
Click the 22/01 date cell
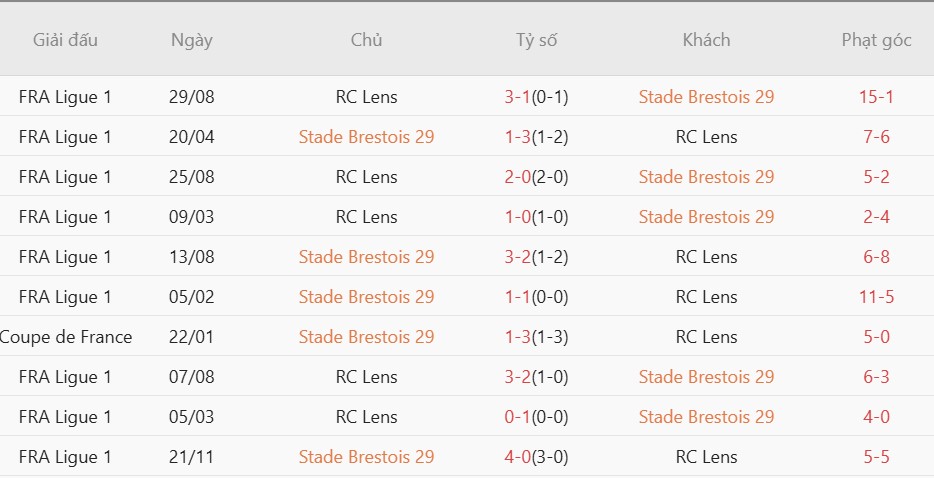point(191,337)
